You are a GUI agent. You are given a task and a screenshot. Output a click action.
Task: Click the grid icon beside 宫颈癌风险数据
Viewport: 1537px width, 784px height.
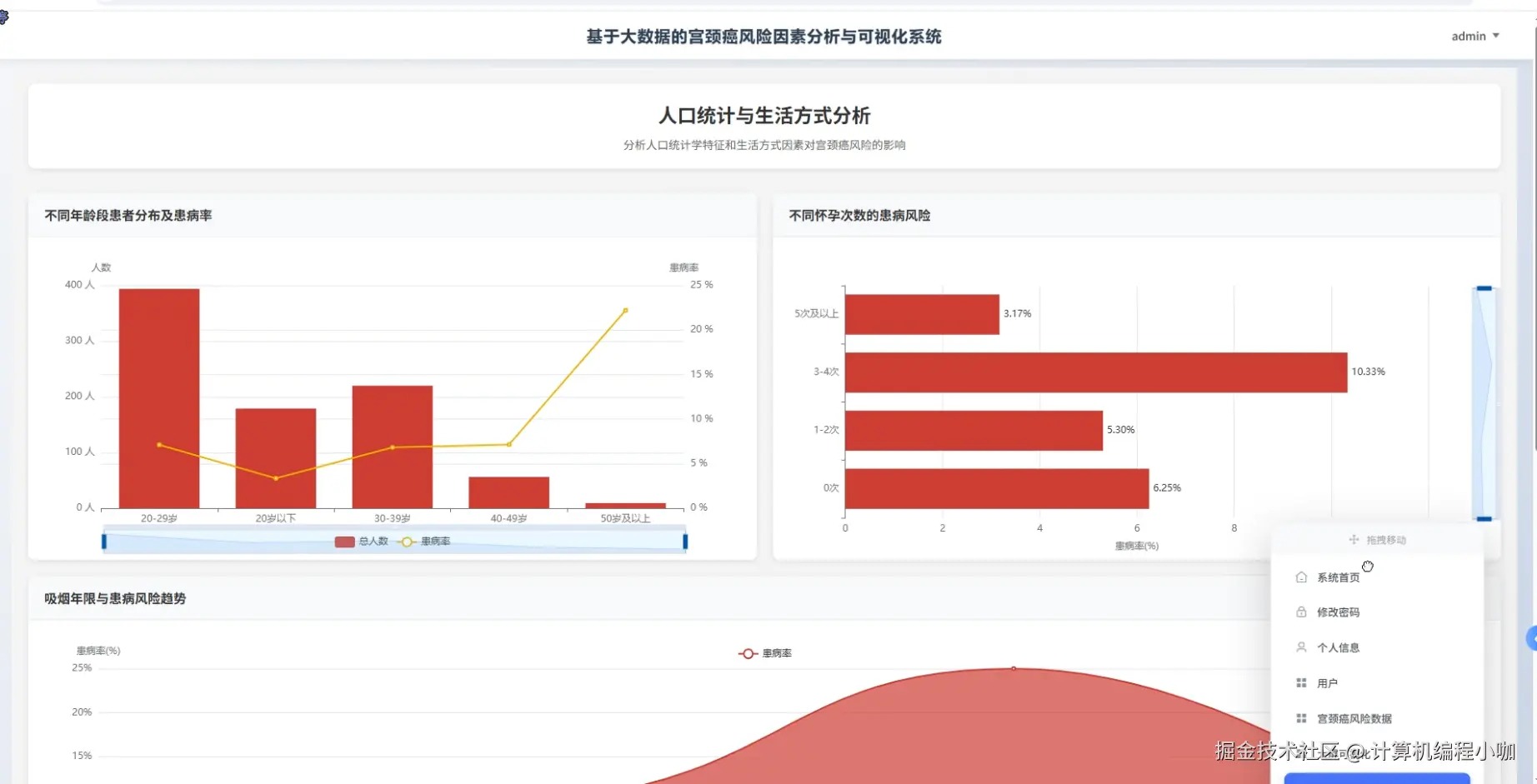(x=1301, y=718)
